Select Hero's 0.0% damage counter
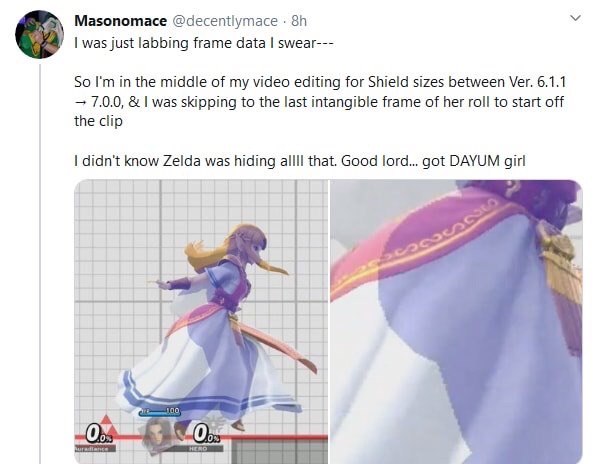 coord(205,434)
